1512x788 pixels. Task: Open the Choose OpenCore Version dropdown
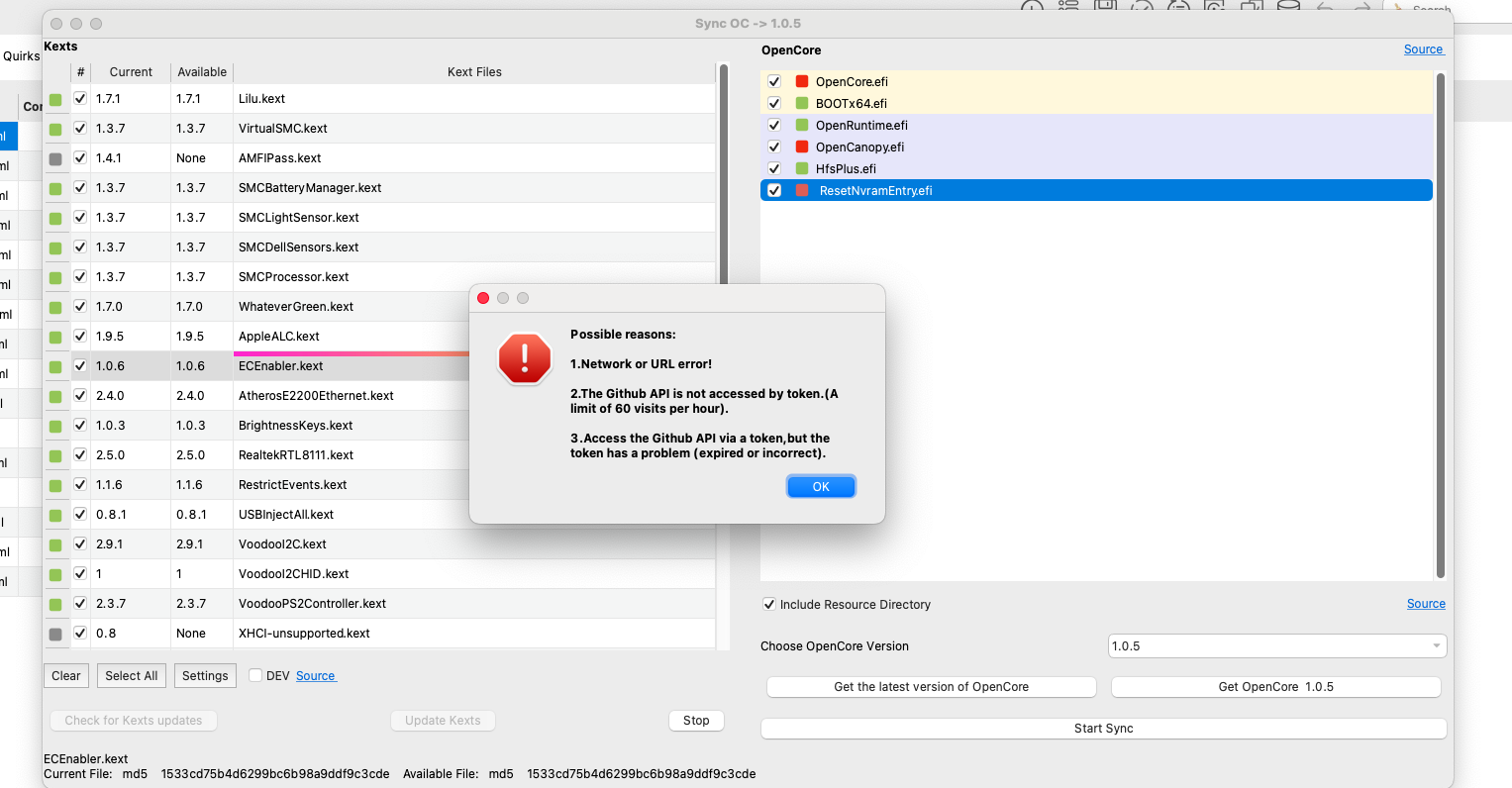click(1276, 646)
